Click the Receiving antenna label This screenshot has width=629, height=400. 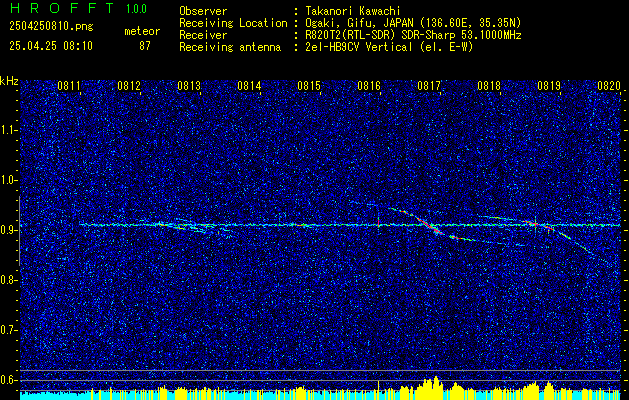230,47
